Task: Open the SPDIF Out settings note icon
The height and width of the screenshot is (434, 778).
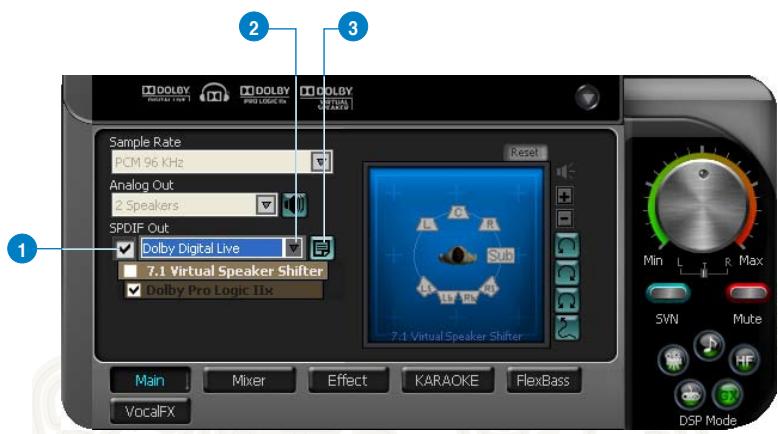Action: click(322, 248)
